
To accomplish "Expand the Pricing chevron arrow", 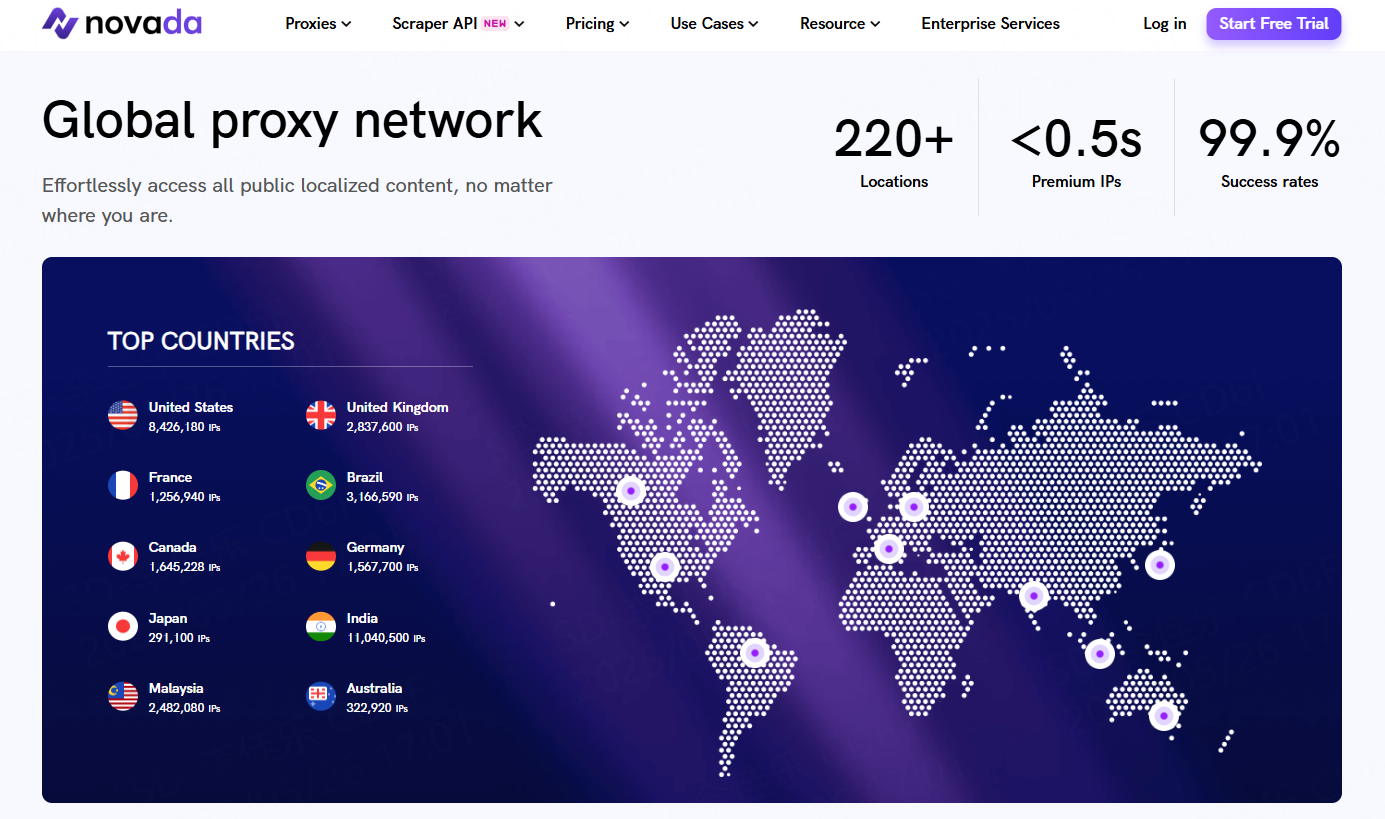I will [624, 24].
